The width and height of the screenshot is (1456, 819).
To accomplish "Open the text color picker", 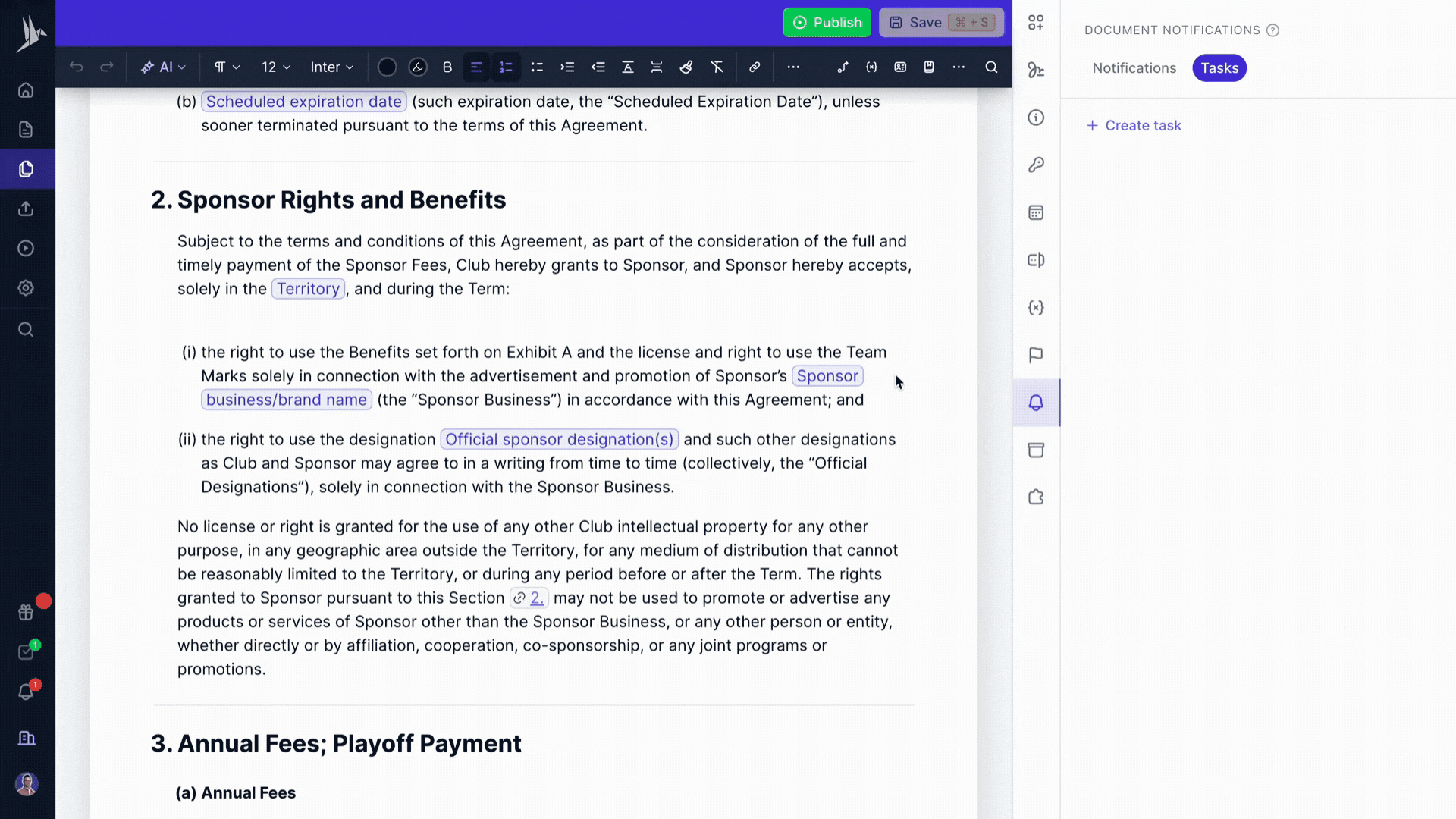I will (x=387, y=67).
